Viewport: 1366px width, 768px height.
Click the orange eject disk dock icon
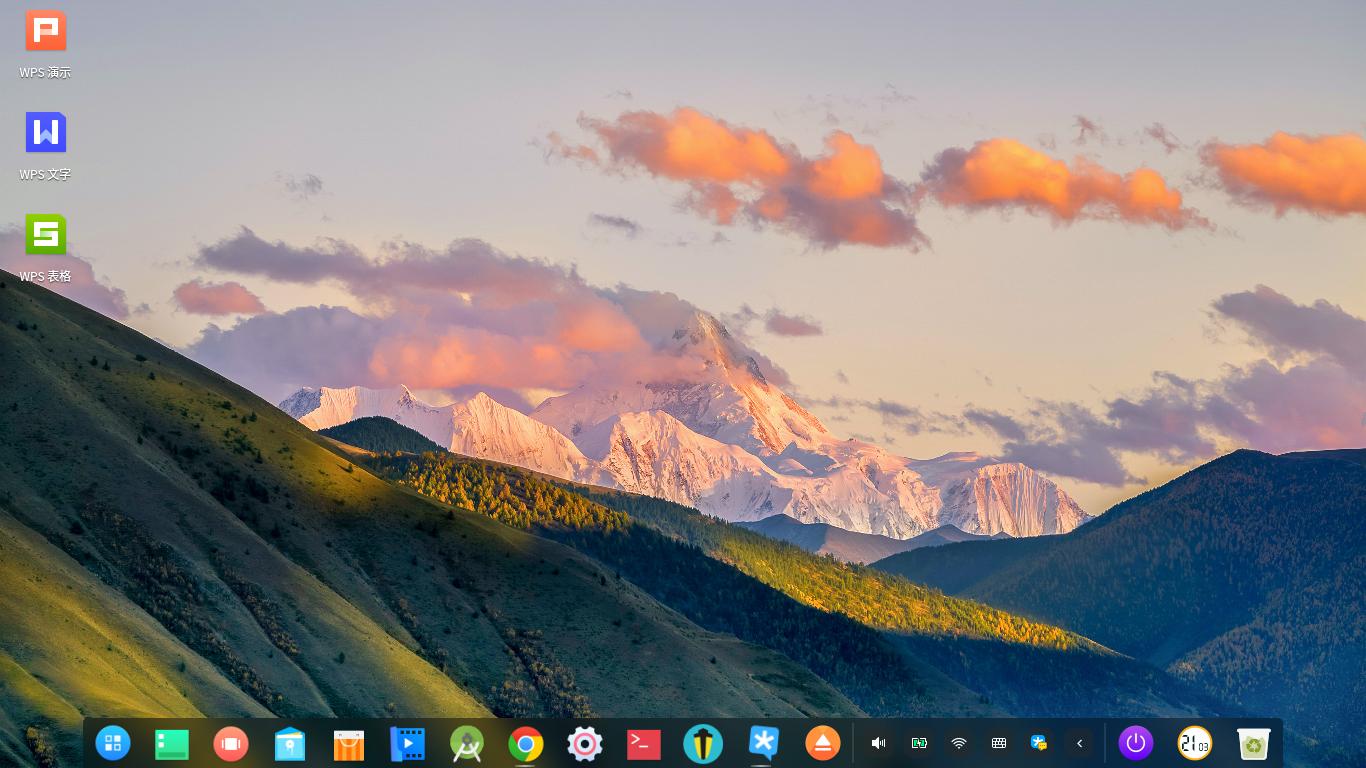[823, 743]
